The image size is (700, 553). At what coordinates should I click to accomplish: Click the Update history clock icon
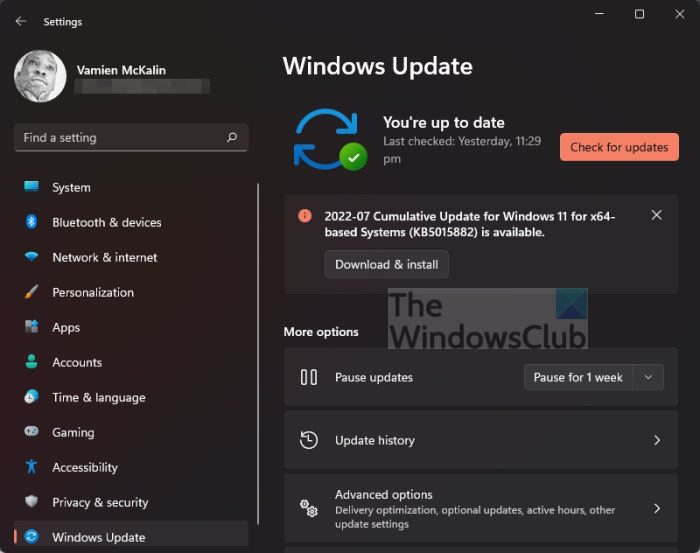(308, 440)
